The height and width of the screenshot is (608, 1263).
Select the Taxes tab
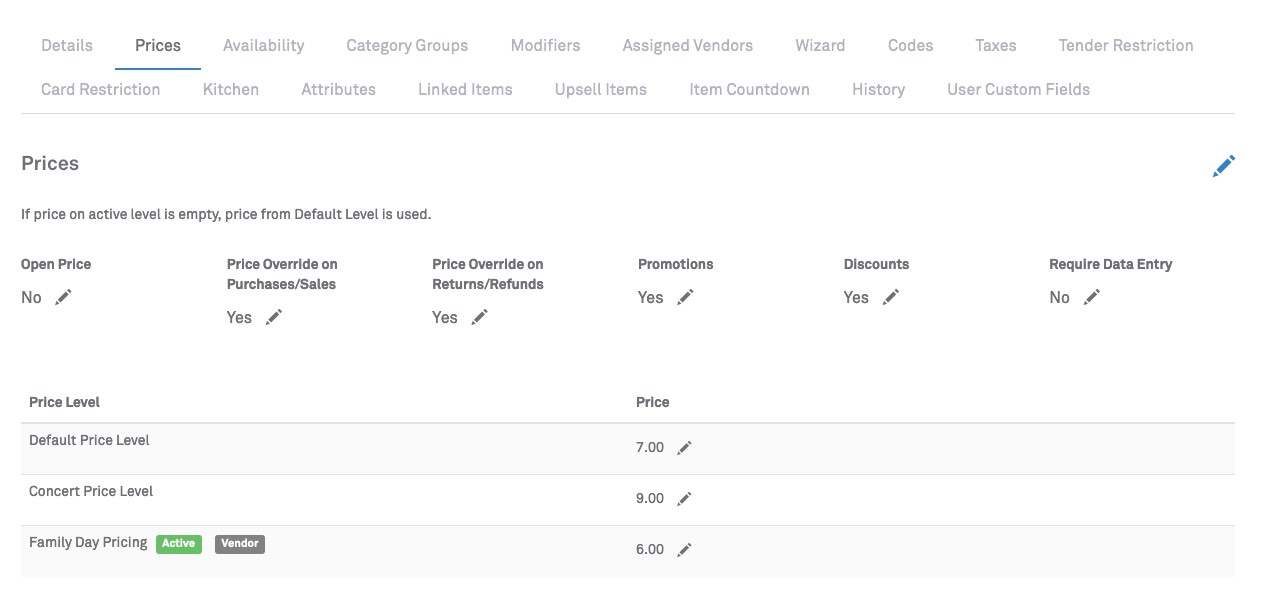(x=995, y=45)
